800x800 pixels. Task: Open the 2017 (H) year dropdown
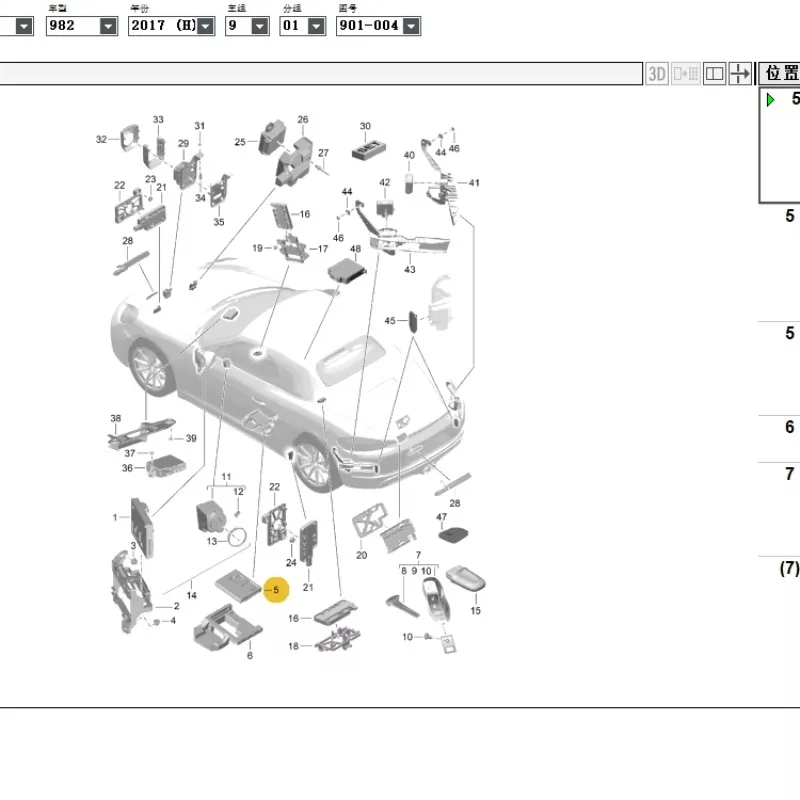205,26
